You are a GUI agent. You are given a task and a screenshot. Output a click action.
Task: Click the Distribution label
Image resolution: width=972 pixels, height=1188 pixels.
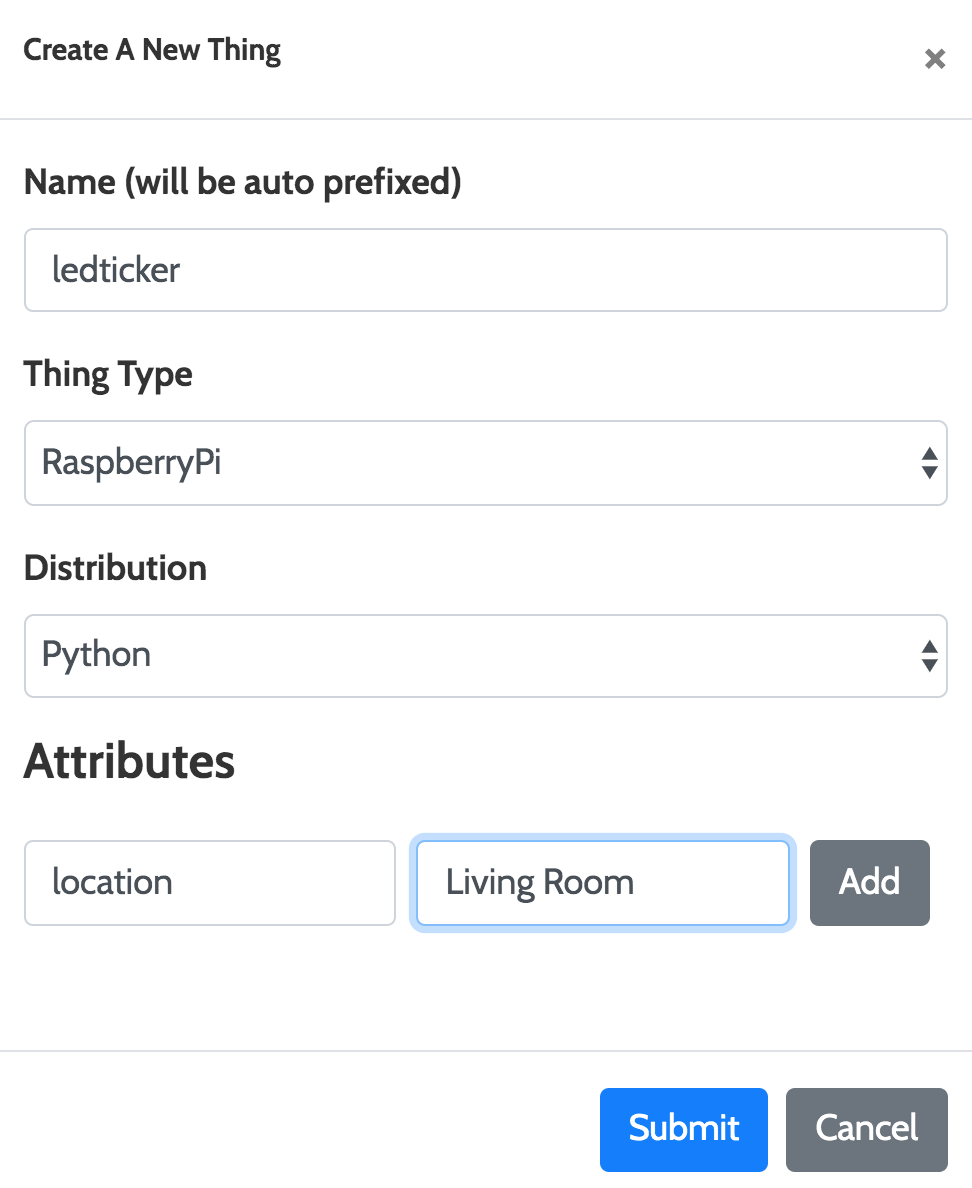(x=115, y=568)
